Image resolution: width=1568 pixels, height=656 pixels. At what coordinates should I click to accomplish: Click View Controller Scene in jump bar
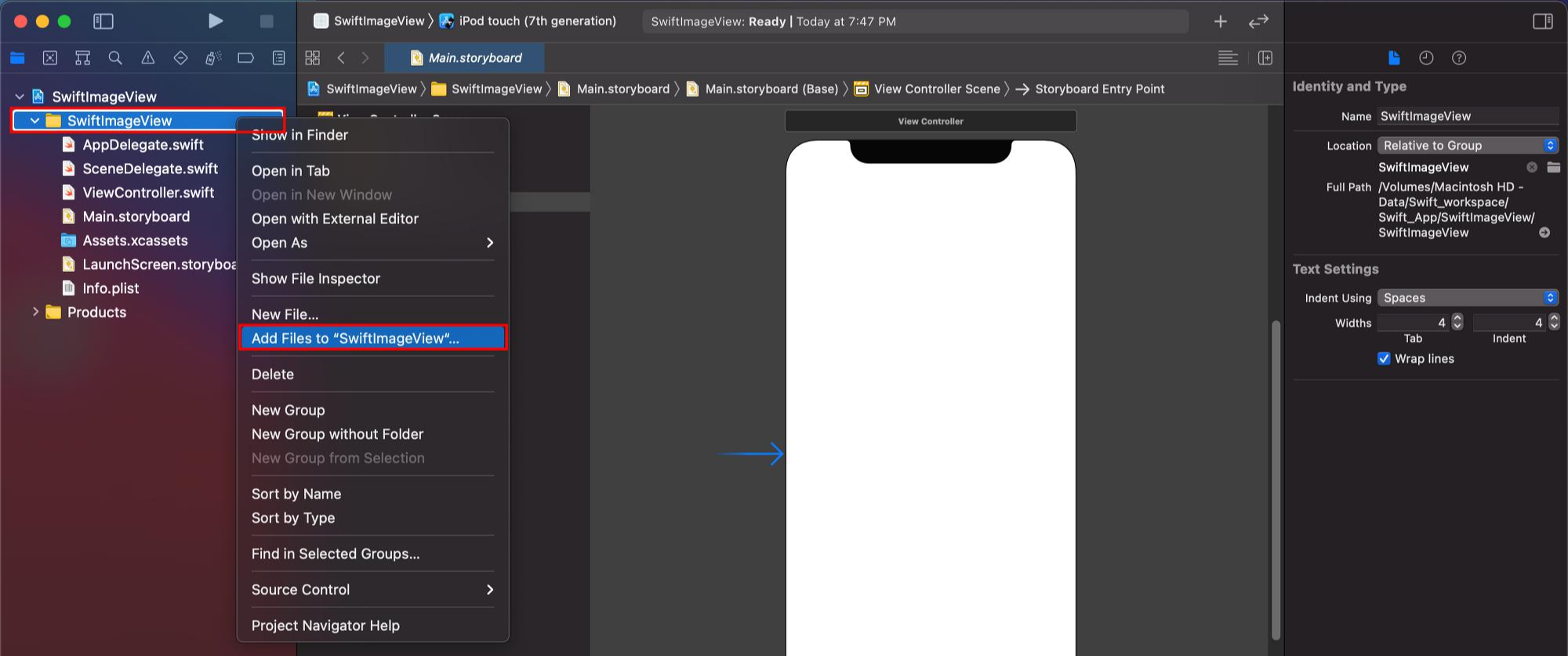[x=927, y=89]
